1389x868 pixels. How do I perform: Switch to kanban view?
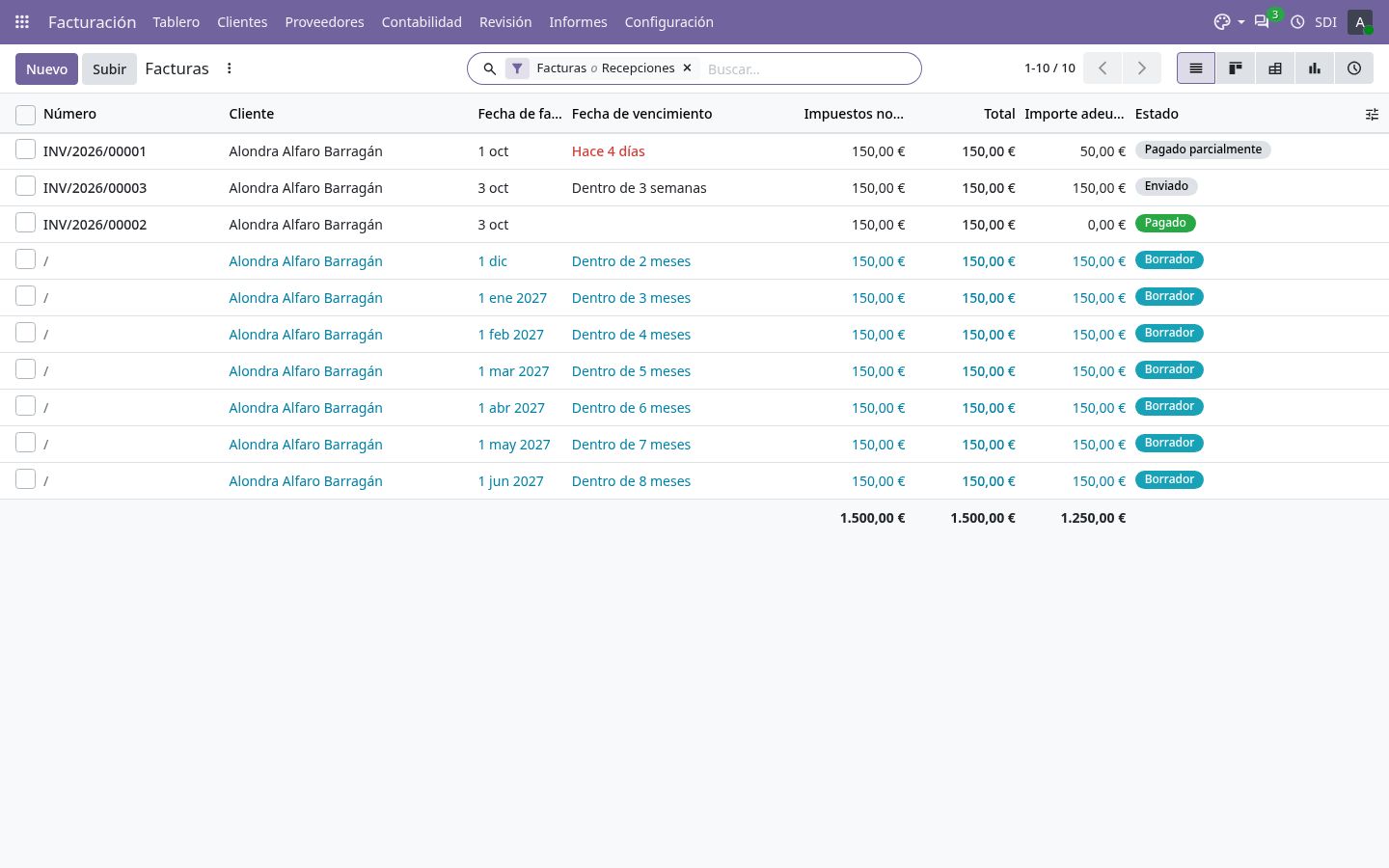tap(1236, 68)
